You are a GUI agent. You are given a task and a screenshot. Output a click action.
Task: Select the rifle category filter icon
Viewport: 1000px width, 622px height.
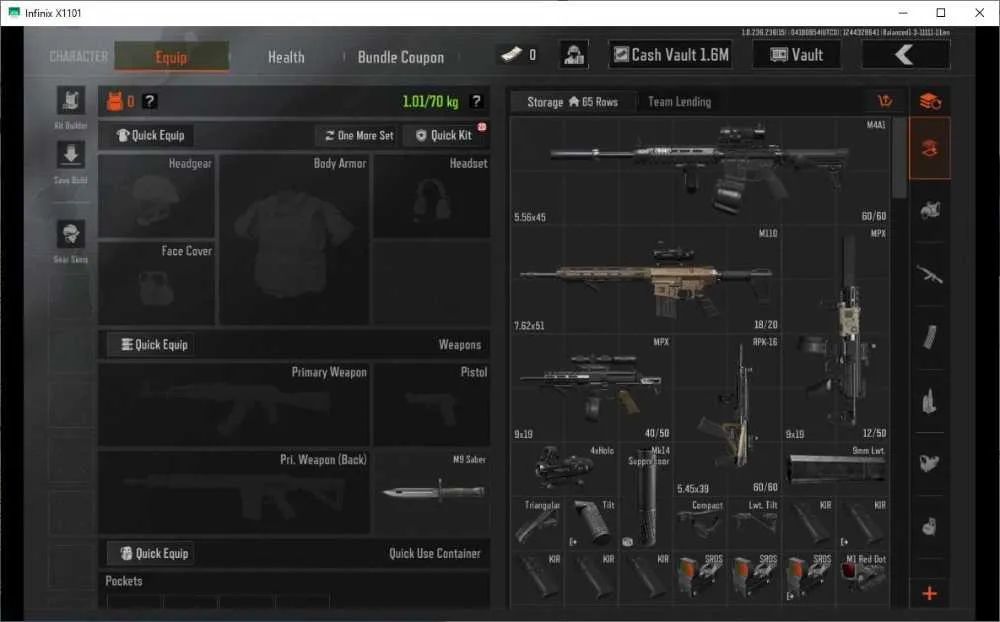point(929,274)
